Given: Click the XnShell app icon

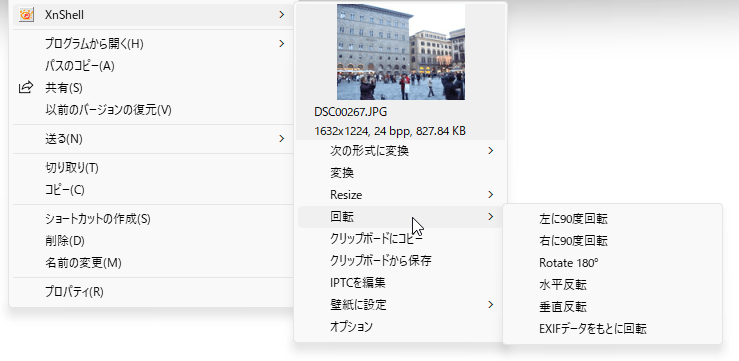Looking at the screenshot, I should [x=26, y=15].
